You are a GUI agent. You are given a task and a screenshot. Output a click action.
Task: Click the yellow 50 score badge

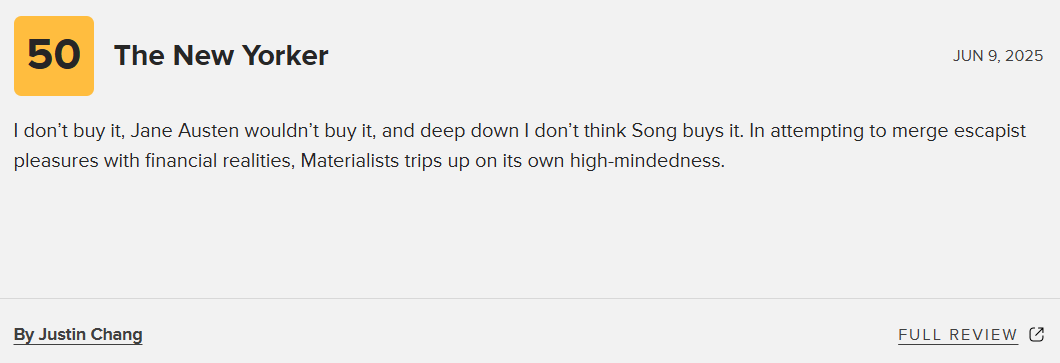click(x=54, y=56)
